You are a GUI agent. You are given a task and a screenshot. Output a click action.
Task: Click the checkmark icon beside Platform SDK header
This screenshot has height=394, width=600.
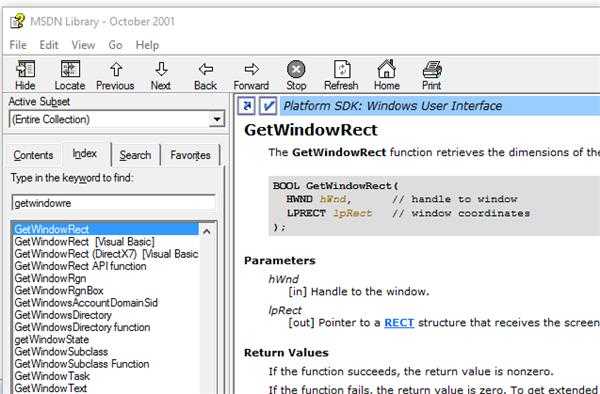click(268, 106)
